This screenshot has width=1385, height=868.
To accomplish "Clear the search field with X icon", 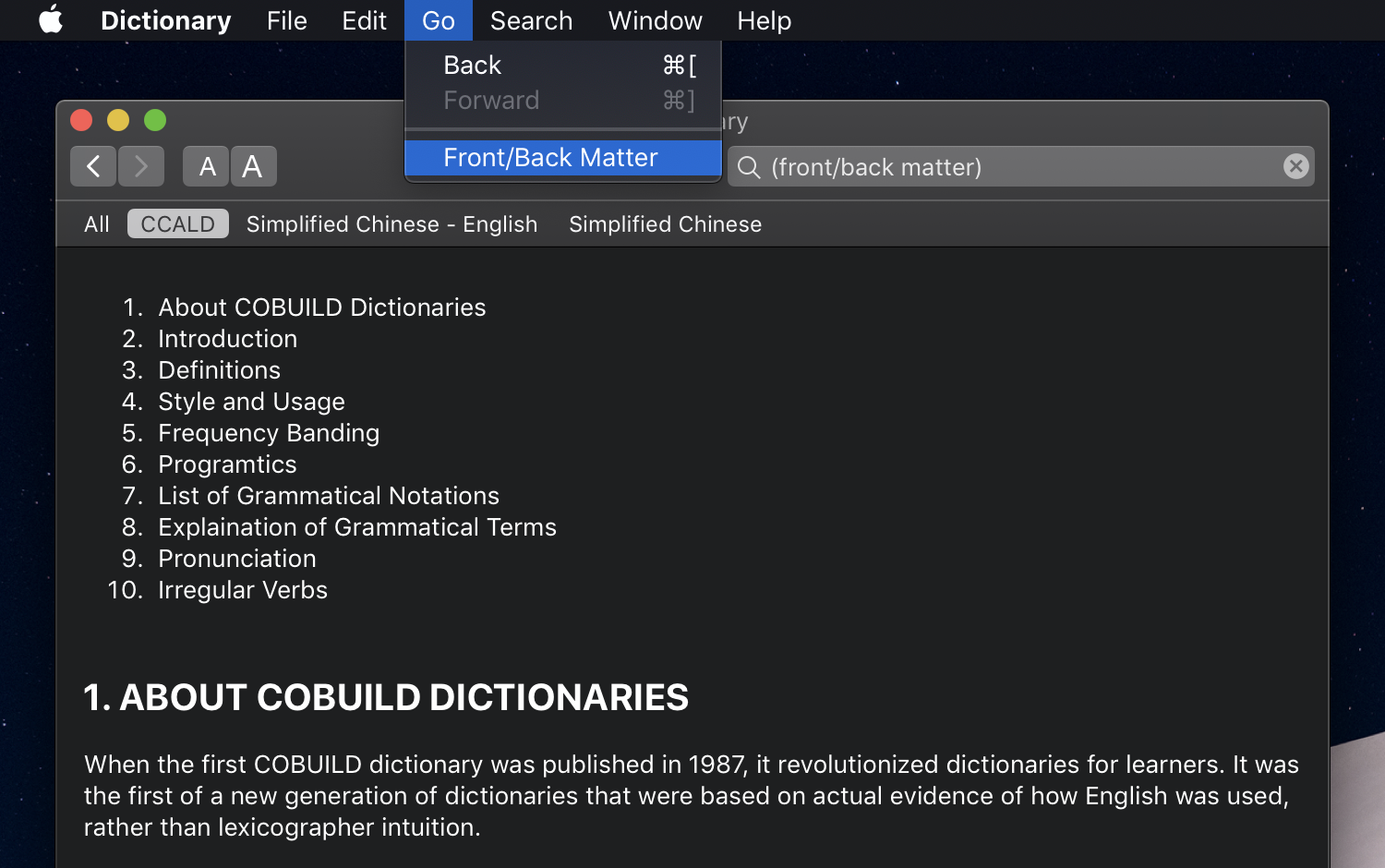I will click(1295, 166).
